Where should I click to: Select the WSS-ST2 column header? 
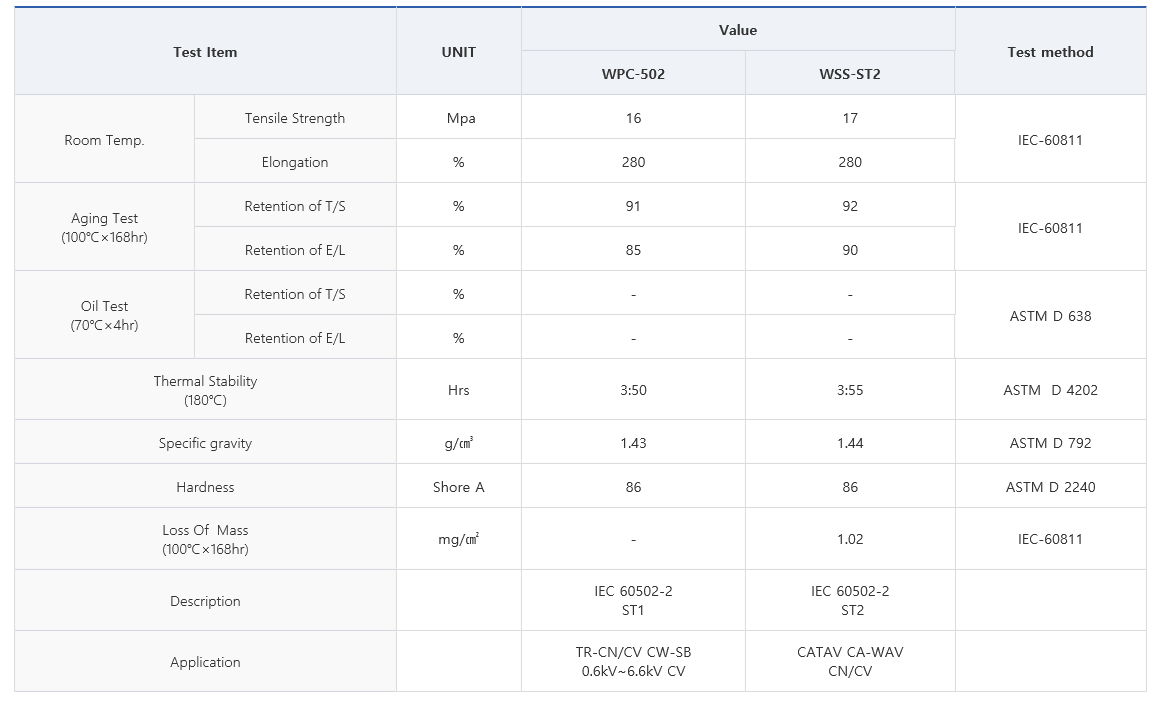click(850, 74)
